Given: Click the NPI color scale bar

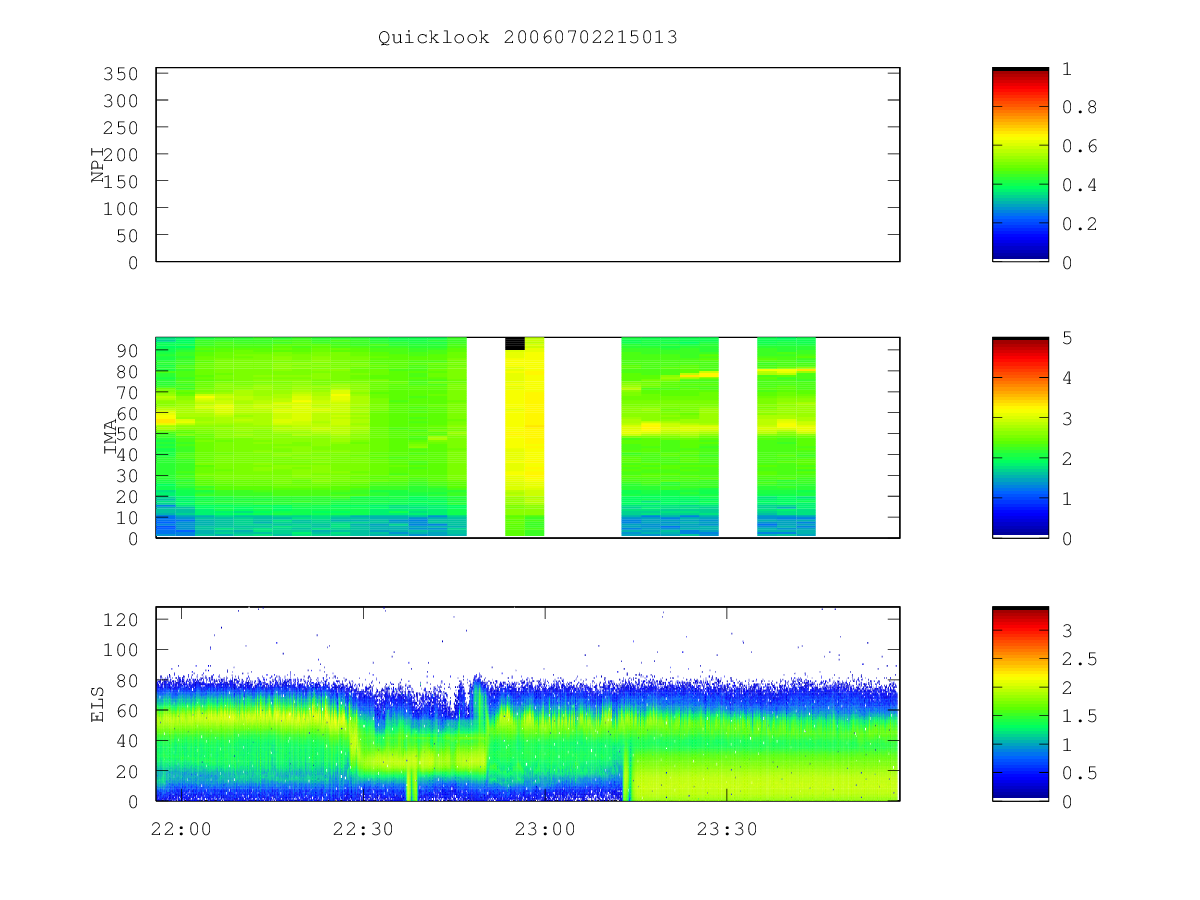Looking at the screenshot, I should pos(1020,165).
